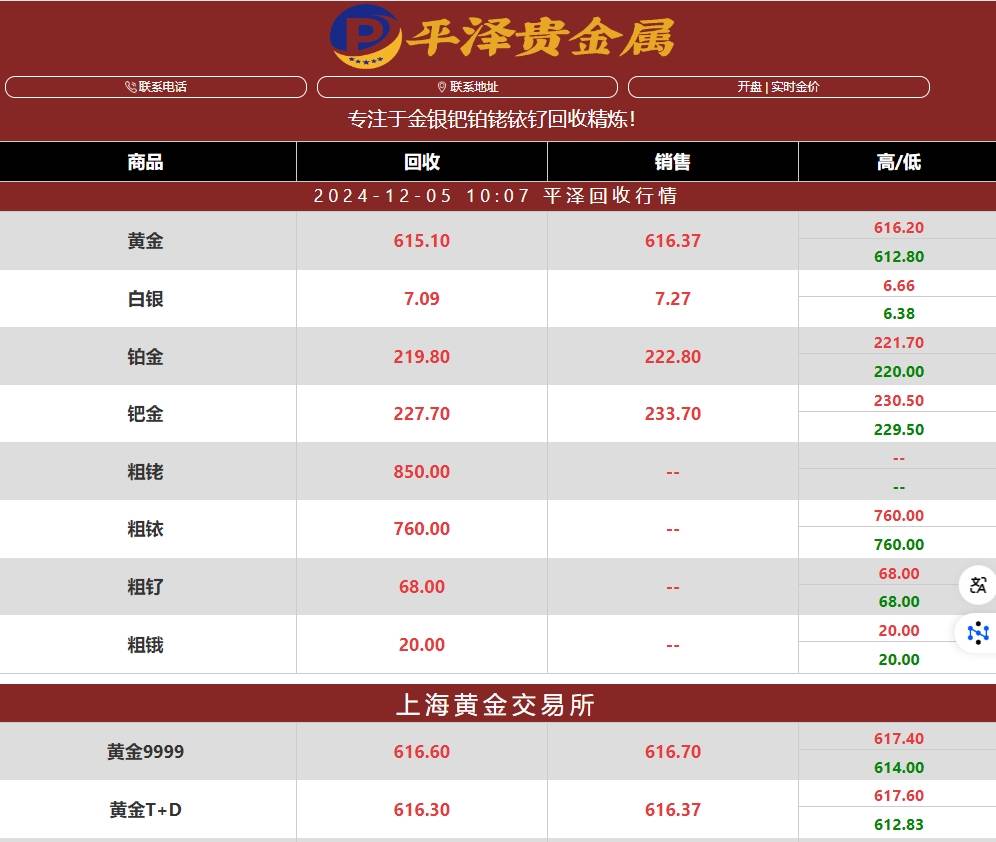Click the 钯金 recycle price 227.70

pyautogui.click(x=422, y=413)
